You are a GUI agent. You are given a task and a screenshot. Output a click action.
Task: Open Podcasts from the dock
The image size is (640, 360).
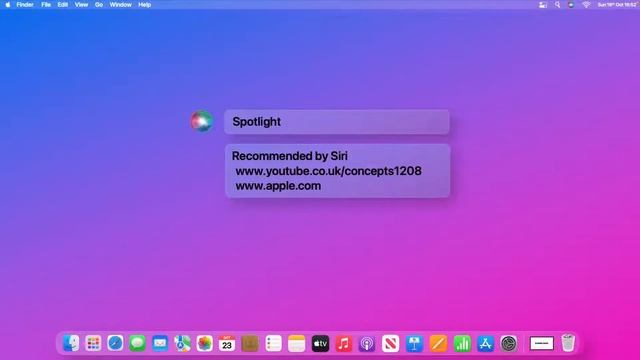click(x=367, y=343)
